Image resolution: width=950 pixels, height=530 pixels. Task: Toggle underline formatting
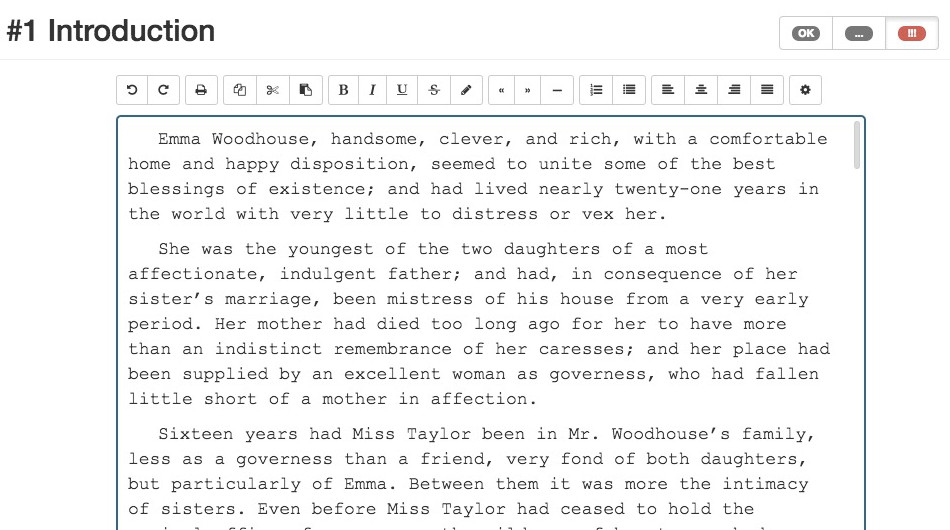coord(402,90)
